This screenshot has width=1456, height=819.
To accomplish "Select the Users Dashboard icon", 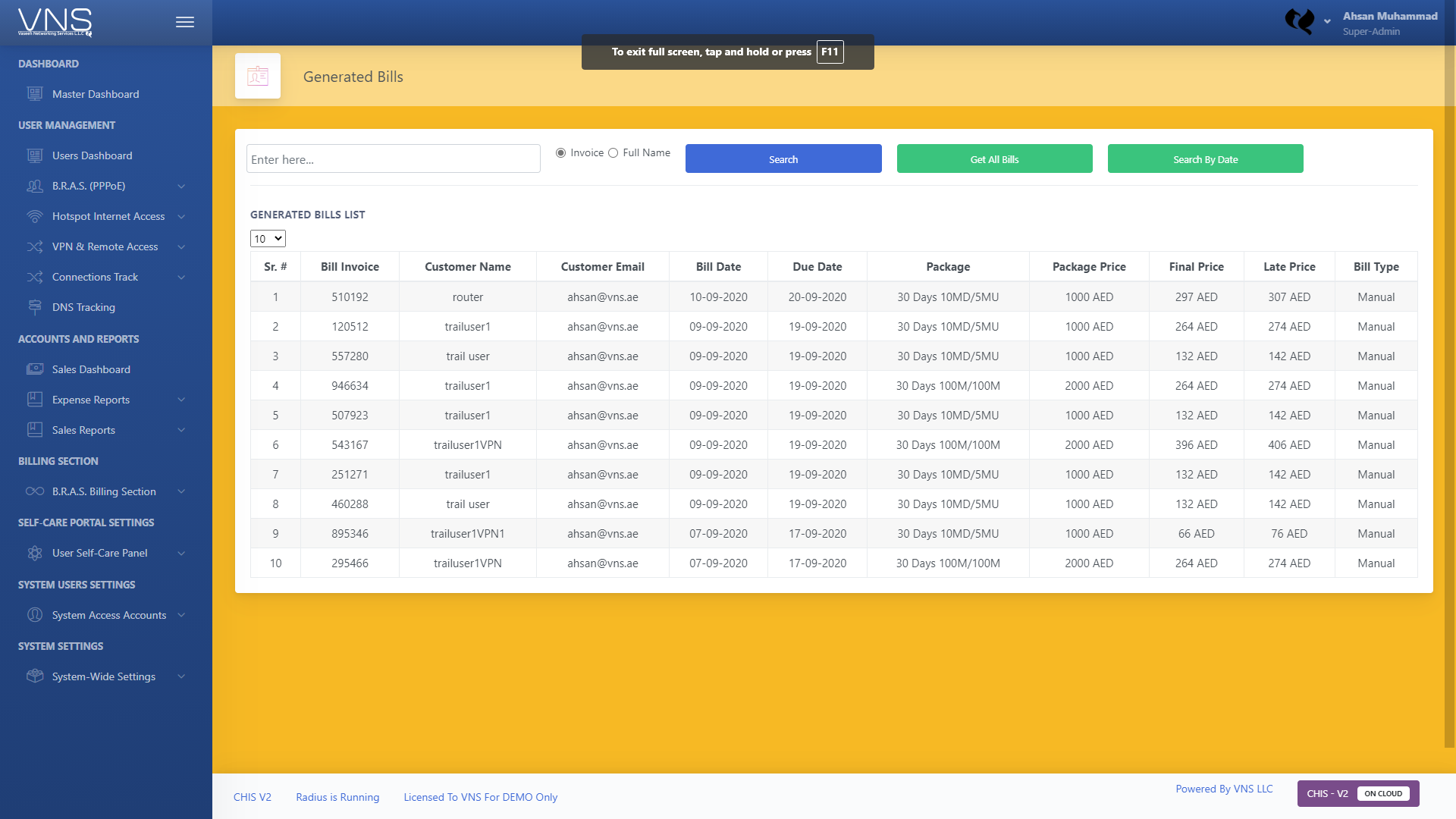I will (x=35, y=155).
